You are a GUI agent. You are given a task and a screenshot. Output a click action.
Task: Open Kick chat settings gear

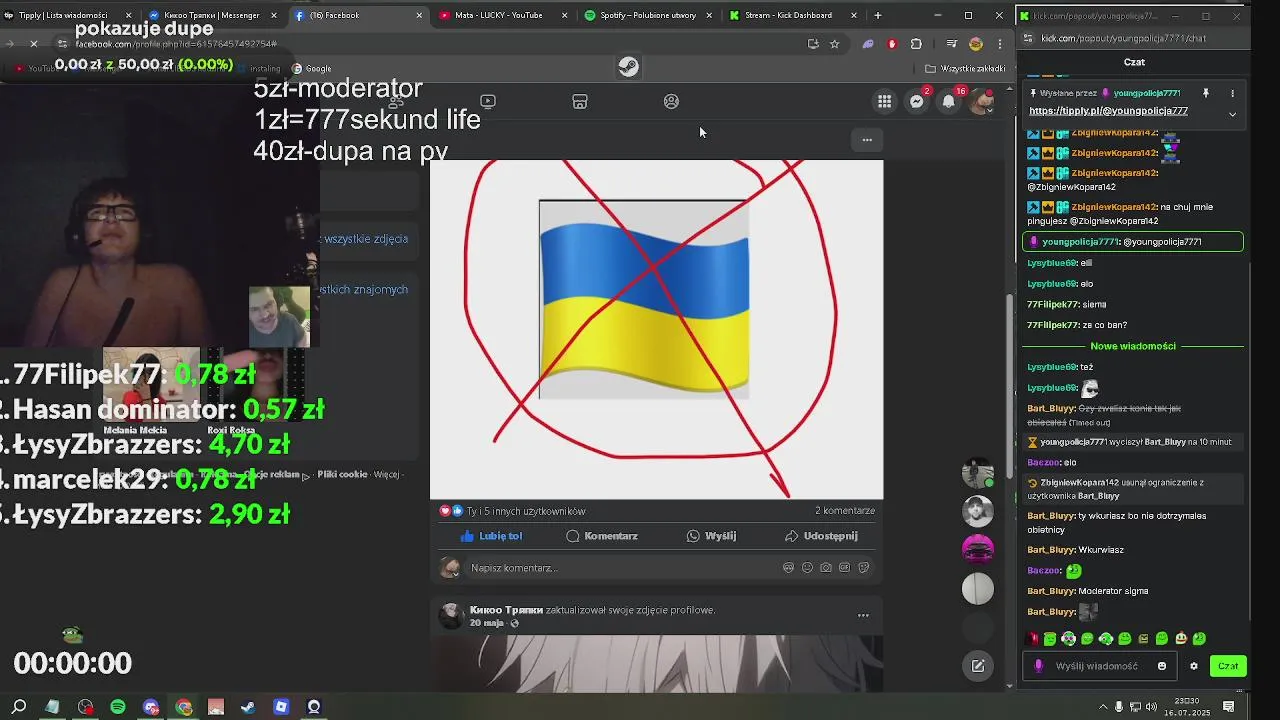(1193, 666)
